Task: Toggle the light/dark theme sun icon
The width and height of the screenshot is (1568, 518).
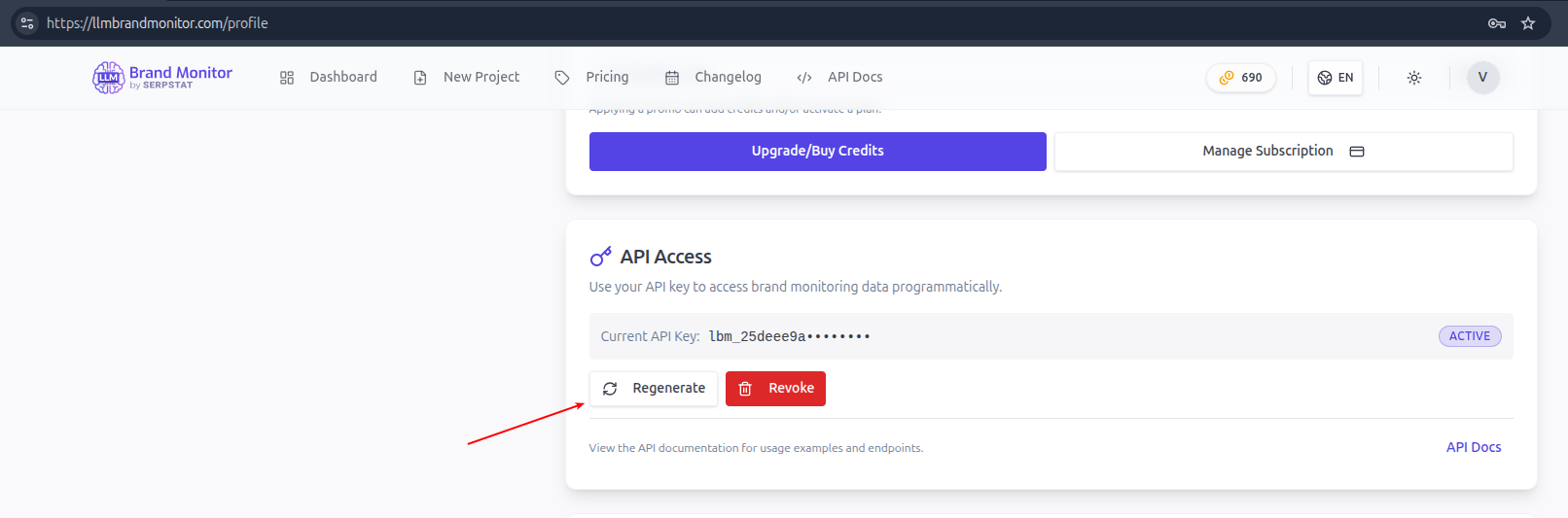Action: tap(1414, 78)
